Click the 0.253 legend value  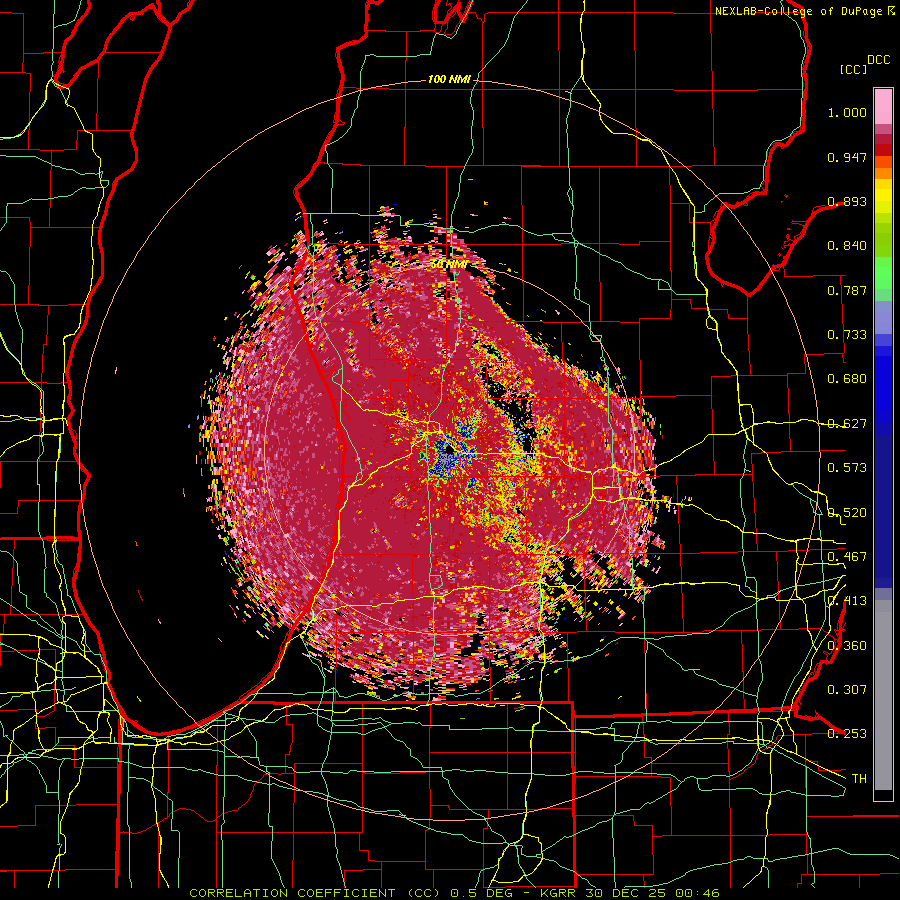[x=847, y=734]
